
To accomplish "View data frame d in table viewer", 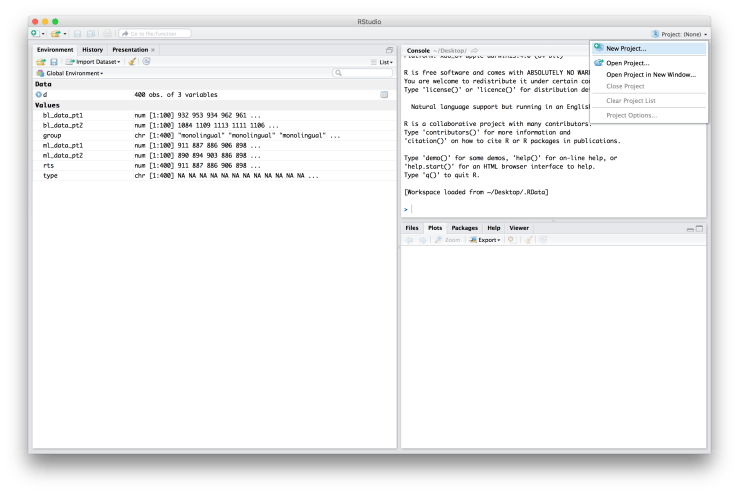I will [385, 95].
